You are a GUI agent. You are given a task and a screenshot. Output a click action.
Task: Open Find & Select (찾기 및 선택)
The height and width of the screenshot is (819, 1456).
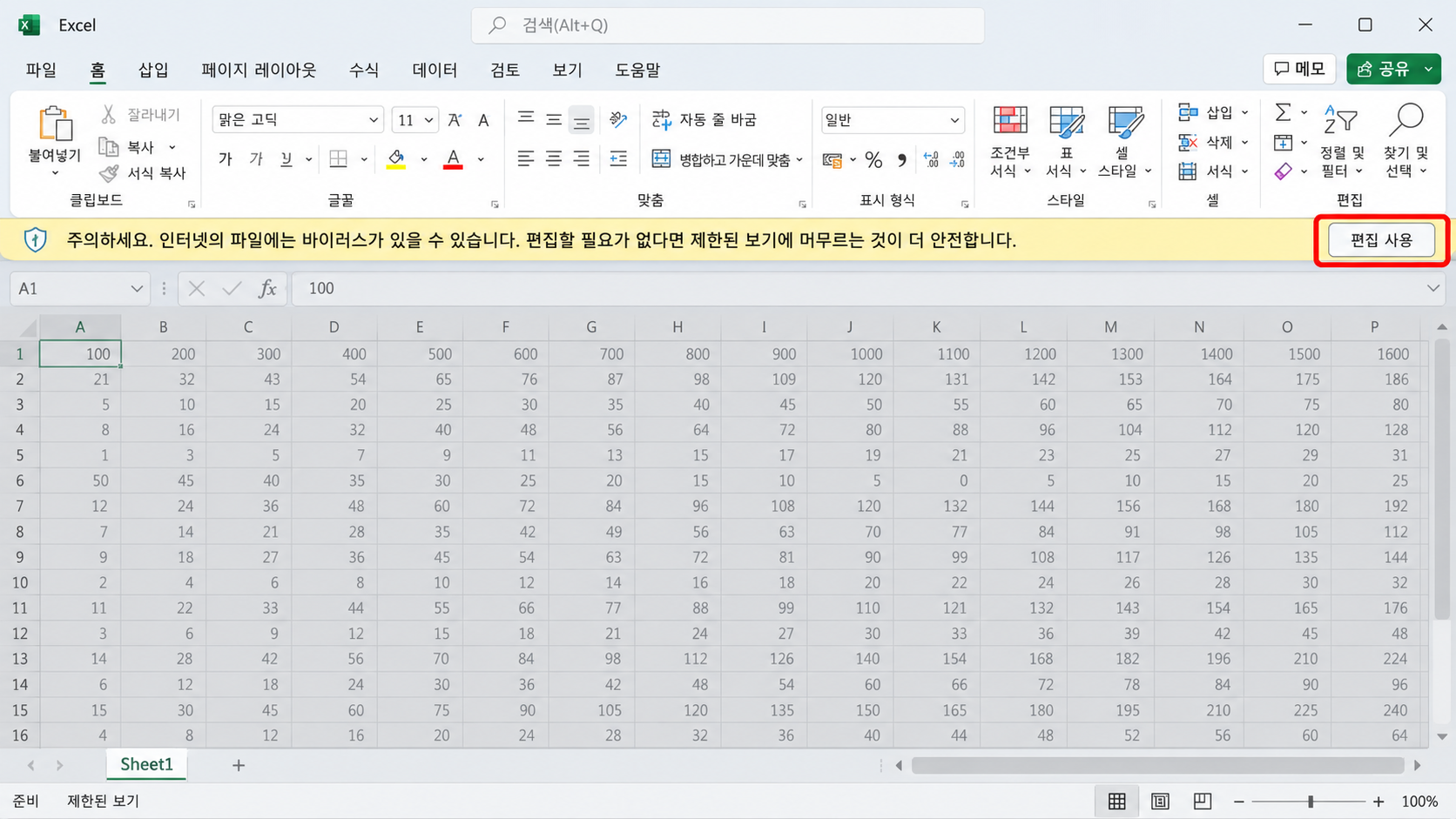click(x=1406, y=142)
